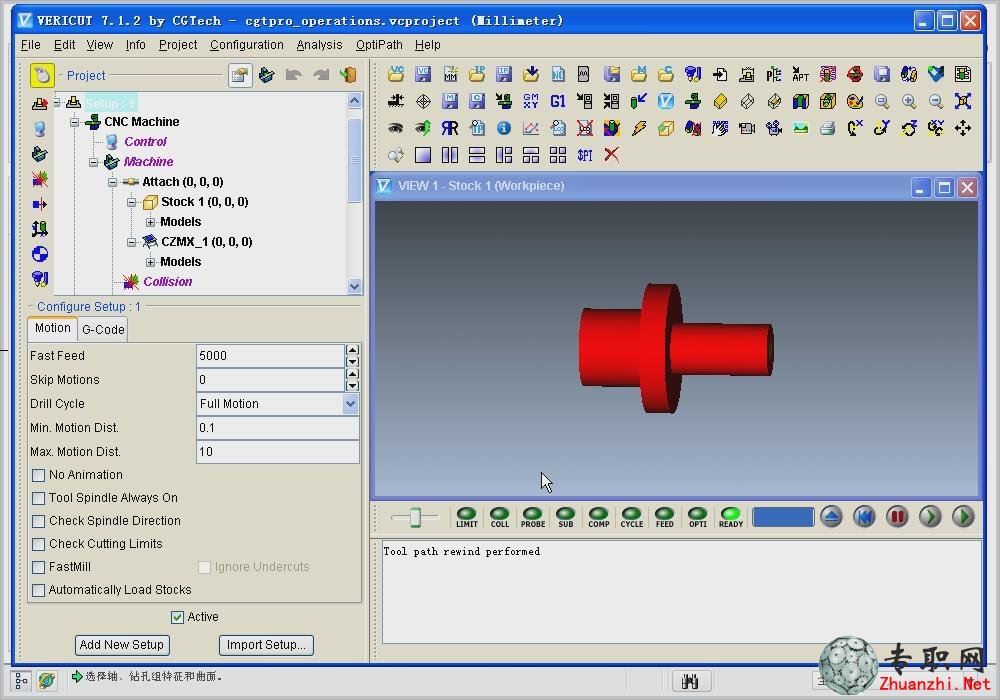
Task: Click the red Pause simulation button
Action: pos(897,516)
